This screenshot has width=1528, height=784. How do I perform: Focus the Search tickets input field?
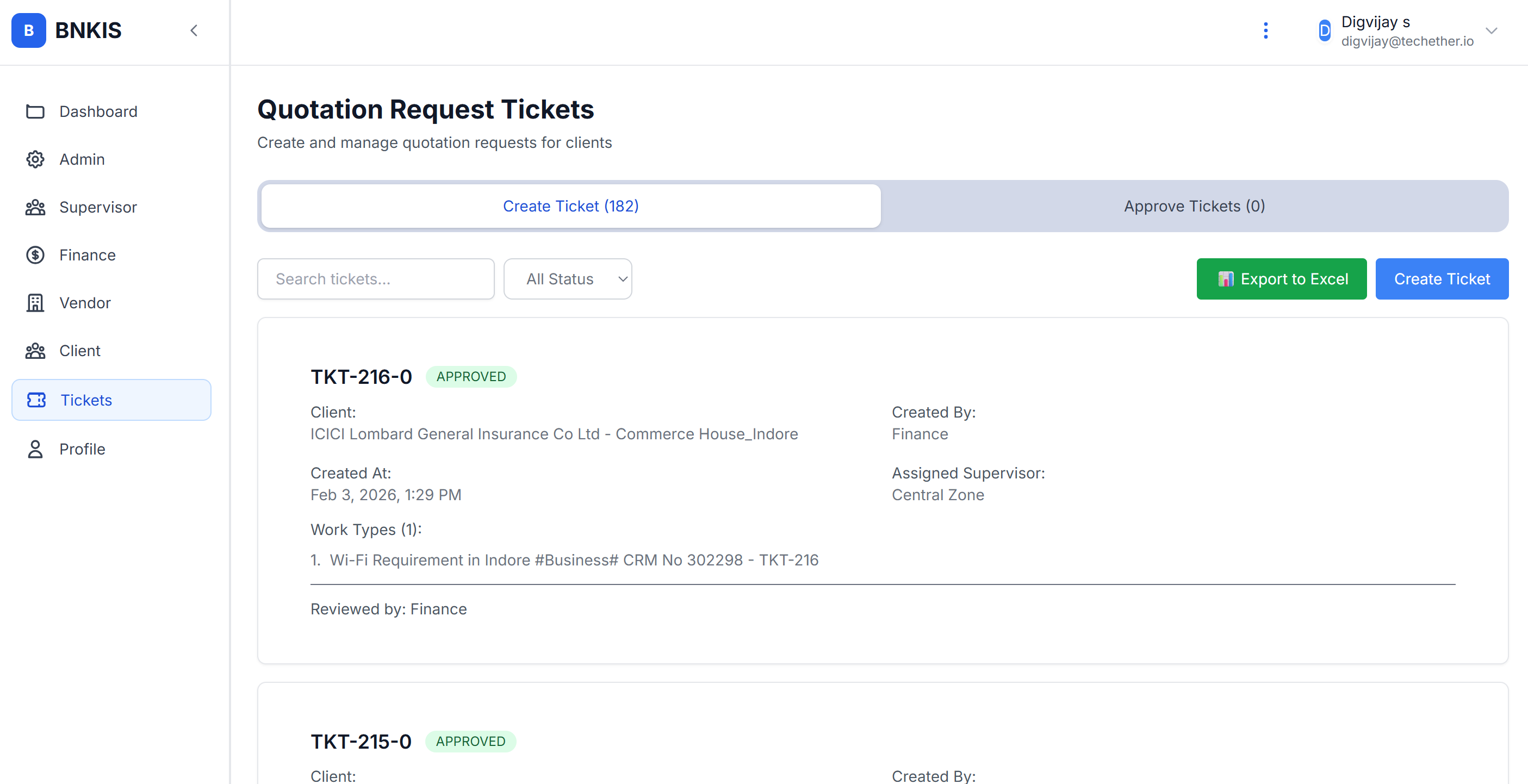[376, 279]
